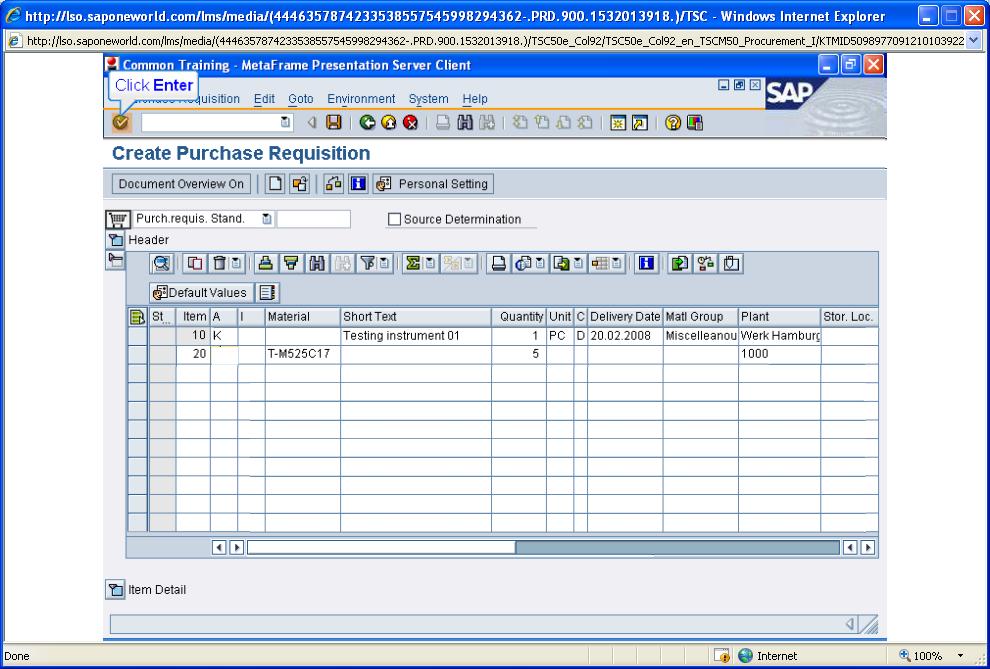990x669 pixels.
Task: Click the Default Values button
Action: pos(201,293)
